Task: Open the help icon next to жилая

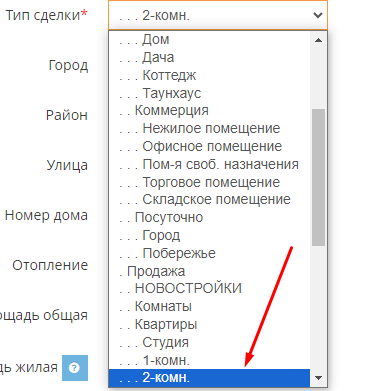Action: tap(75, 368)
